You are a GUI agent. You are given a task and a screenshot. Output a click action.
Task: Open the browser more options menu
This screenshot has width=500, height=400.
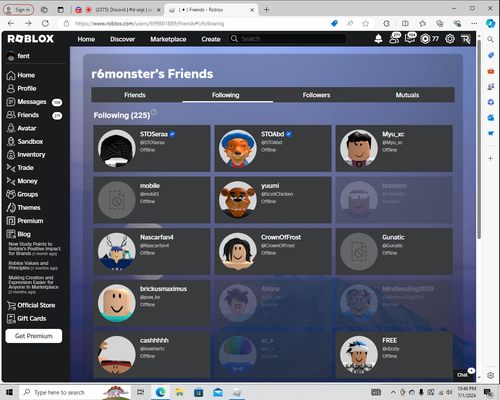click(474, 23)
